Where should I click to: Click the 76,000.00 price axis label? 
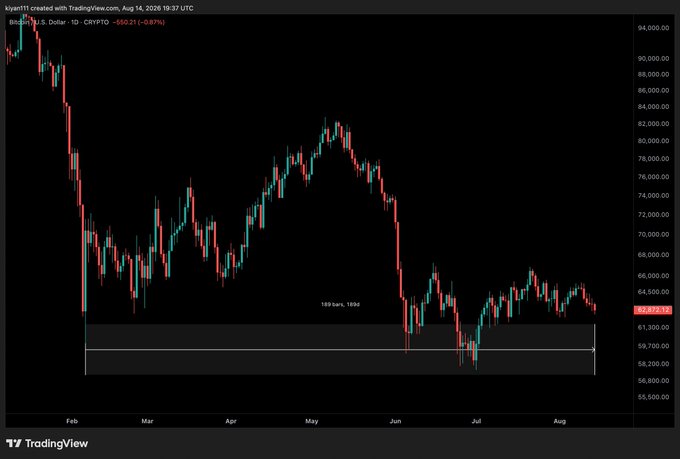pyautogui.click(x=653, y=177)
